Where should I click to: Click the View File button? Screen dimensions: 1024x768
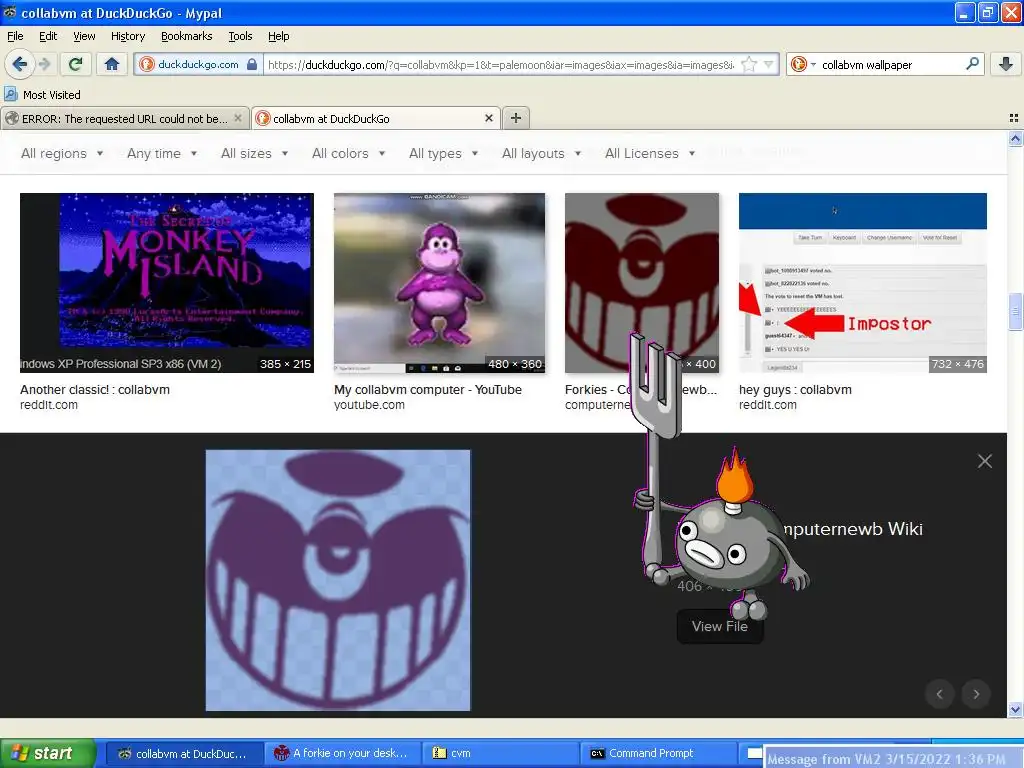tap(719, 626)
